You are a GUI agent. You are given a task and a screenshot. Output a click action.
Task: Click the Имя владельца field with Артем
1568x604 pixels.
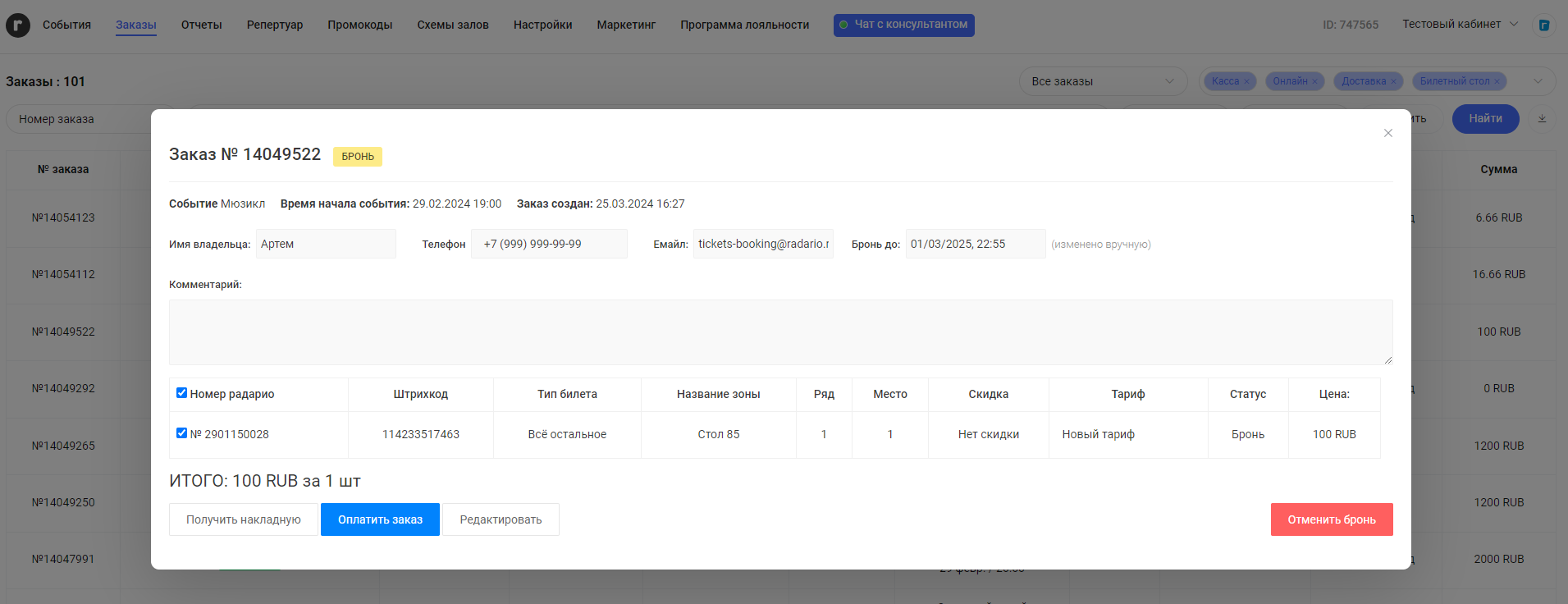326,244
